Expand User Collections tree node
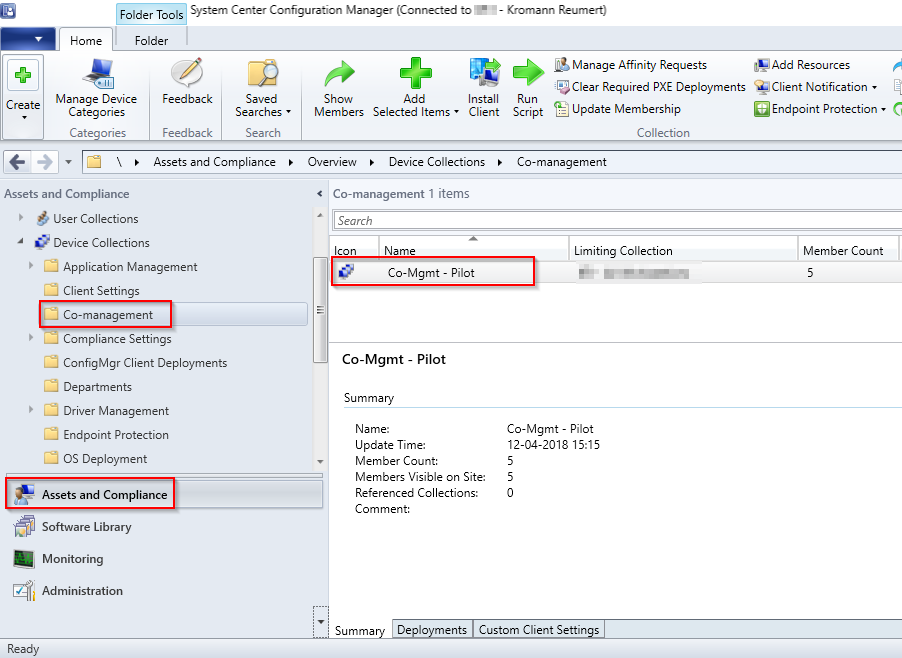902x658 pixels. pyautogui.click(x=21, y=218)
